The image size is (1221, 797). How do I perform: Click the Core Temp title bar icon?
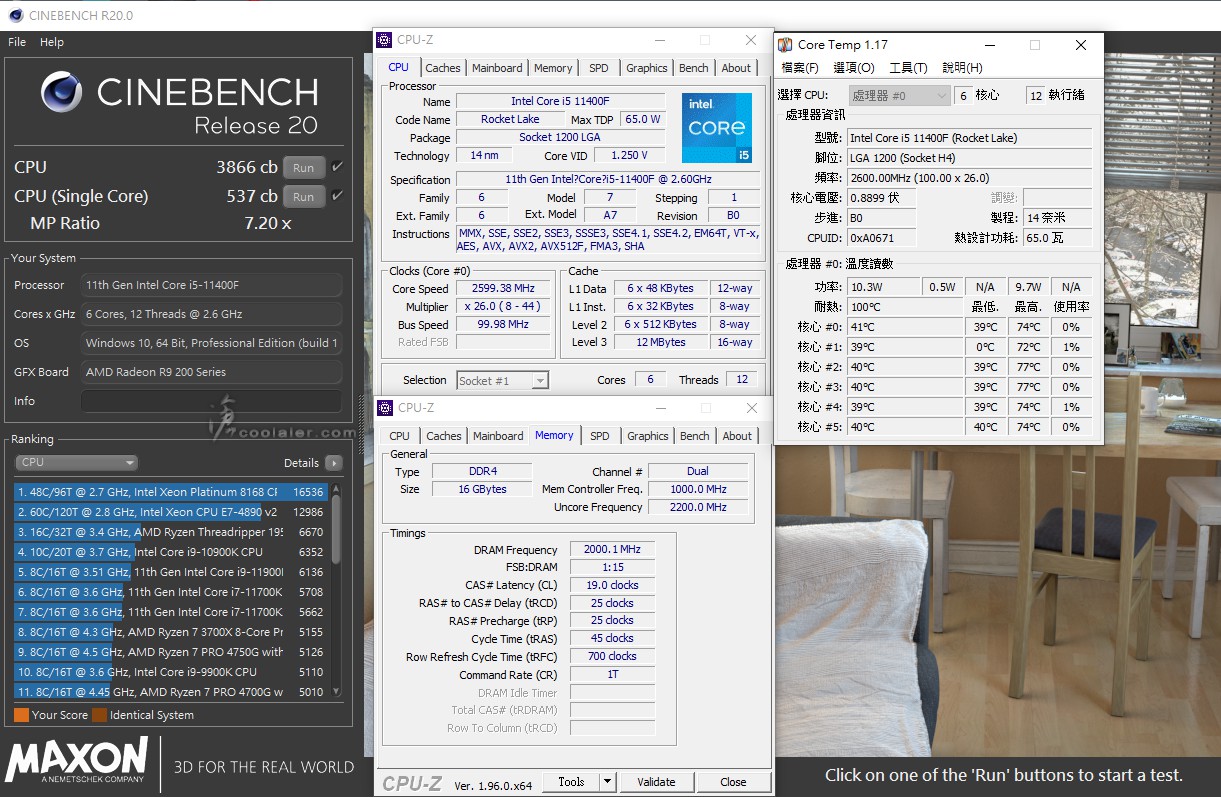(x=786, y=45)
